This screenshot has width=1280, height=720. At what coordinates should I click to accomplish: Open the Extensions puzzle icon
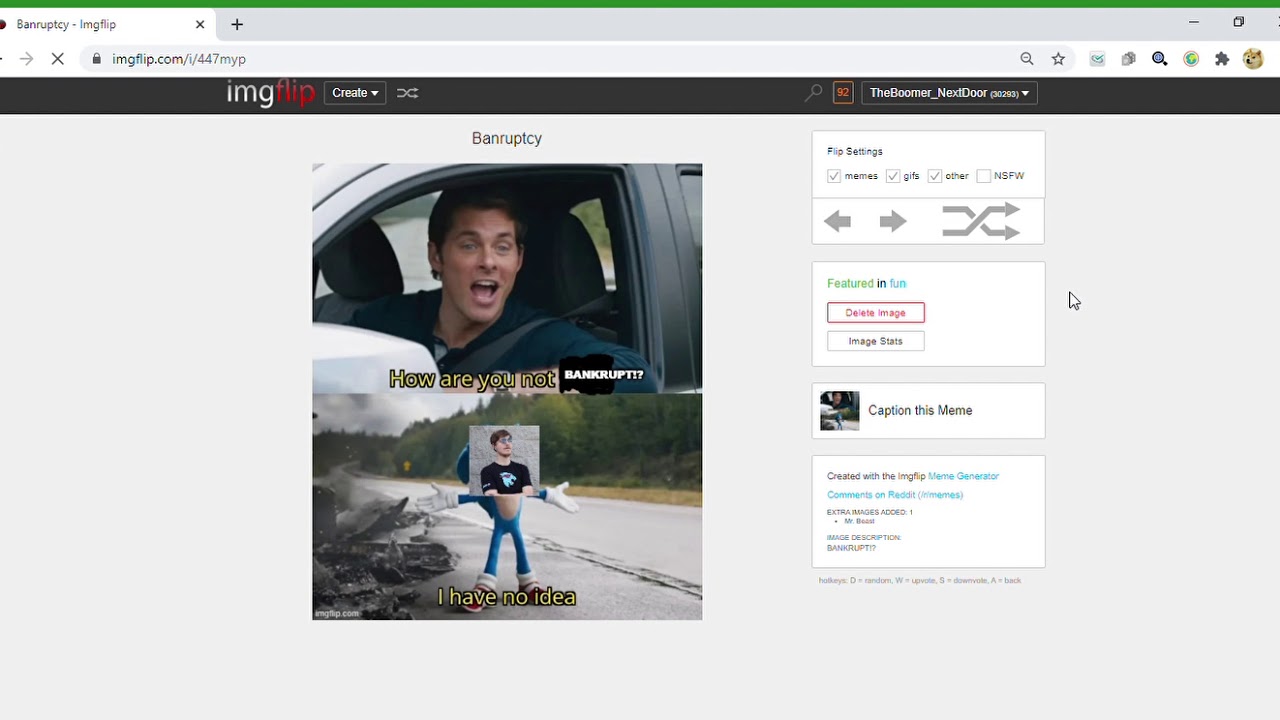coord(1222,59)
